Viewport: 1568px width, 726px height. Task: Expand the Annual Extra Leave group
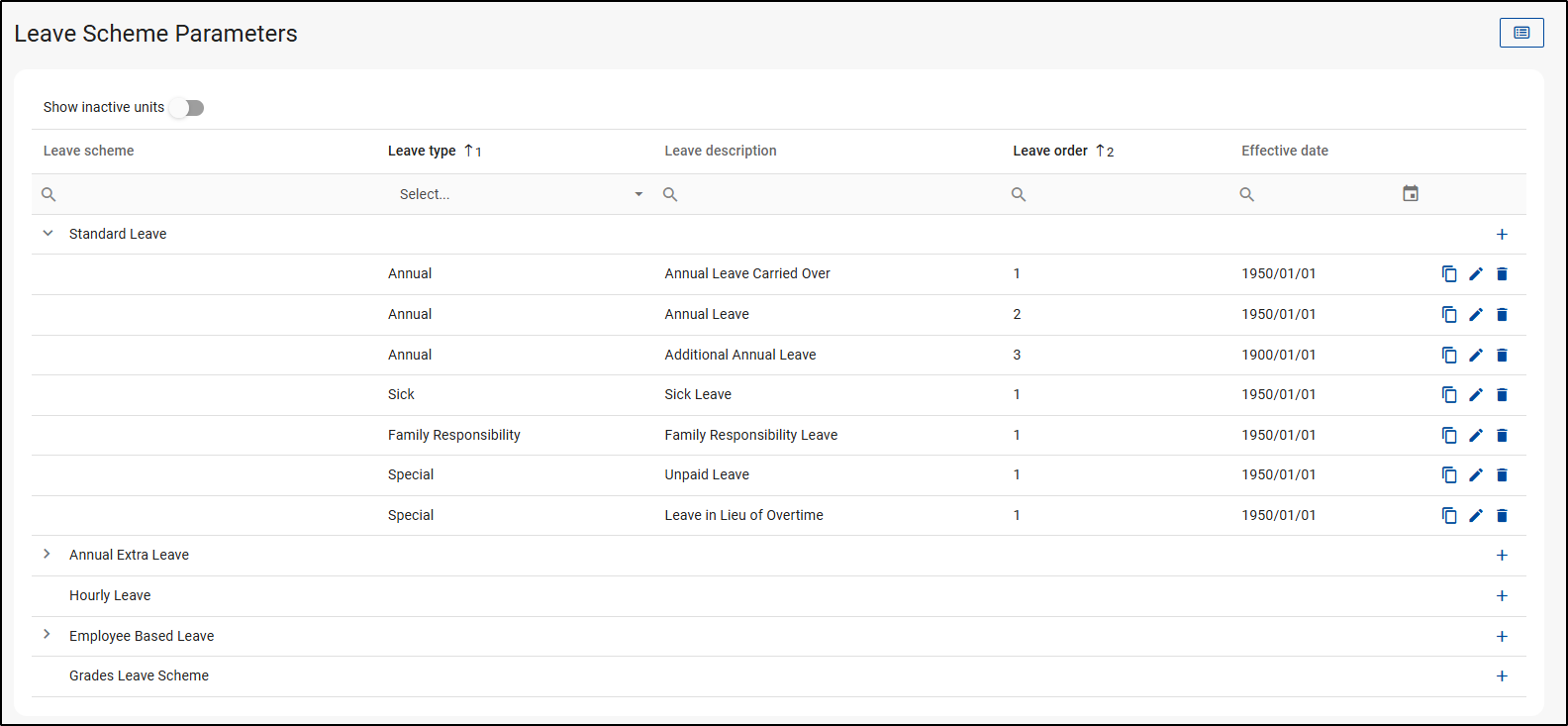click(48, 555)
